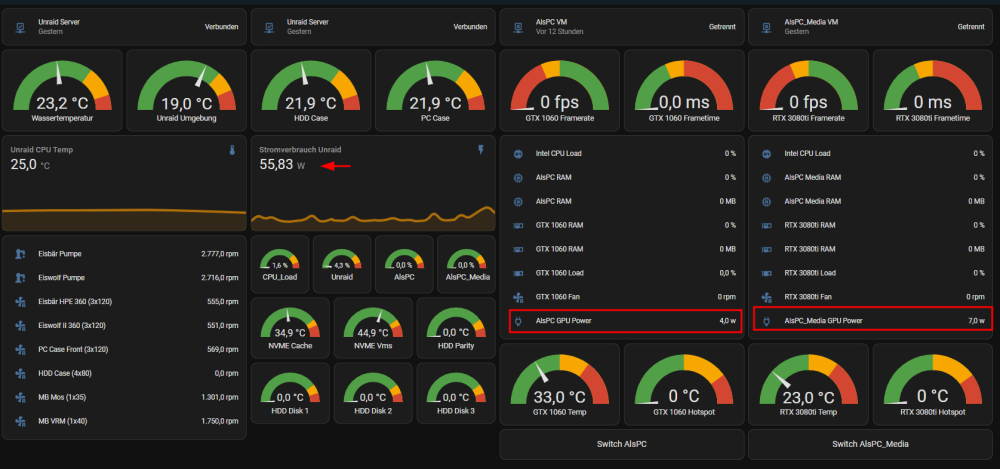This screenshot has width=1000, height=469.
Task: Click the thermometer icon on Unraid CPU Temp
Action: click(232, 150)
